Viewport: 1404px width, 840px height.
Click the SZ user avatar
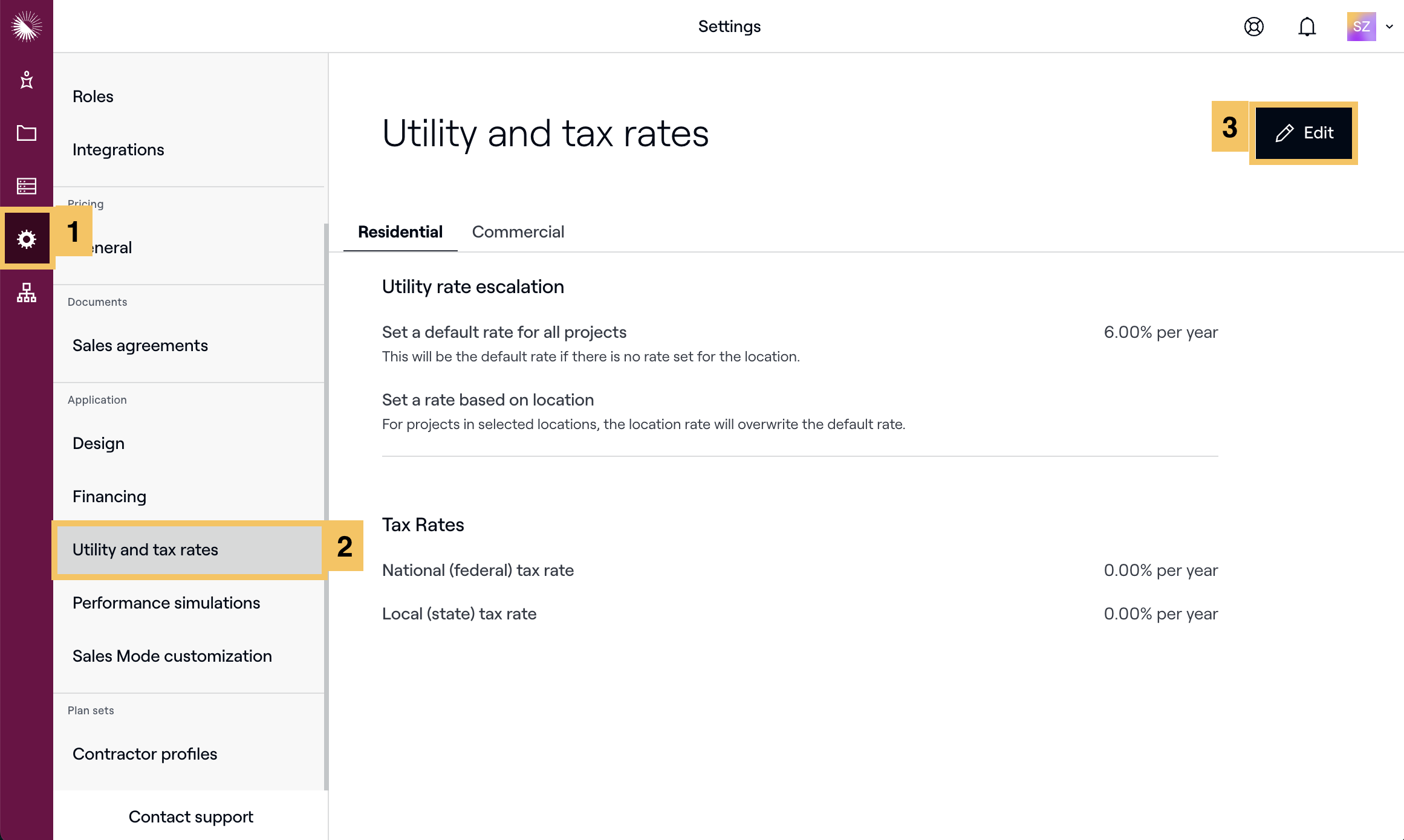pos(1360,27)
